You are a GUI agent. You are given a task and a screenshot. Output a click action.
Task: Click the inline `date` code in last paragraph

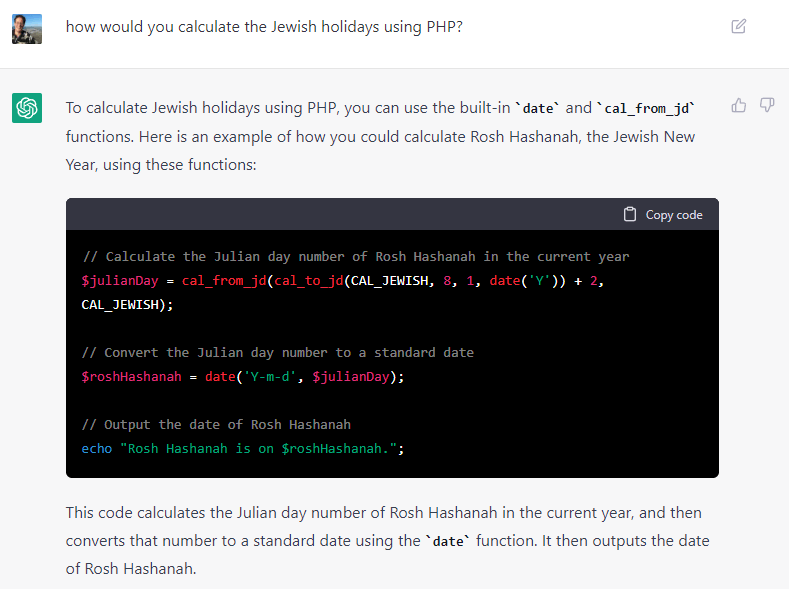point(448,541)
